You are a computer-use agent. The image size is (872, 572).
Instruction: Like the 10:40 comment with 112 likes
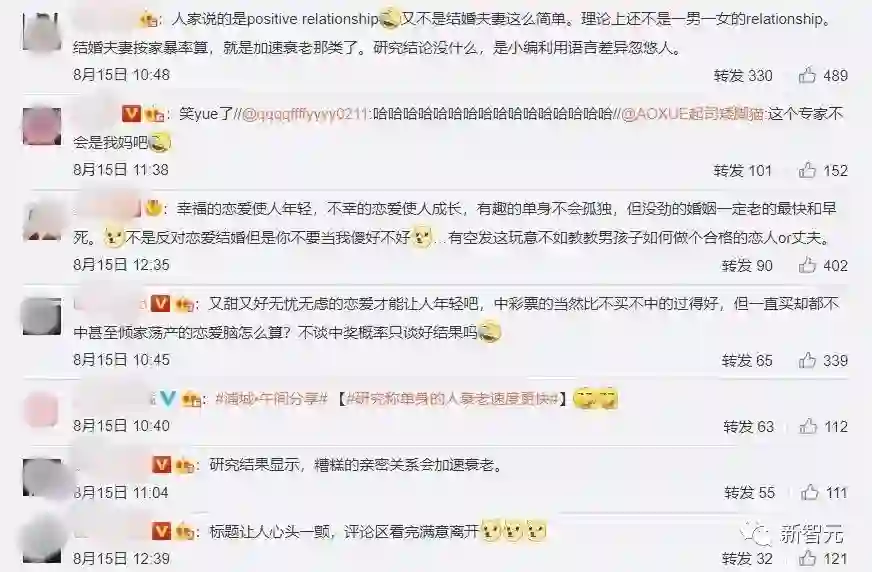[x=808, y=426]
